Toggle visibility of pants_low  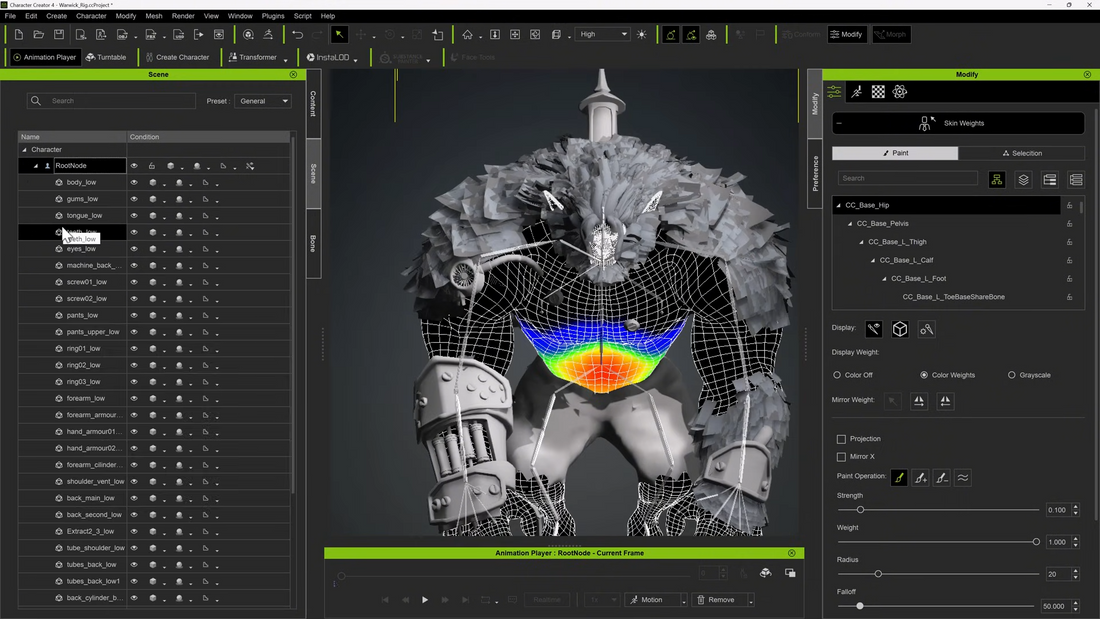[x=134, y=316]
